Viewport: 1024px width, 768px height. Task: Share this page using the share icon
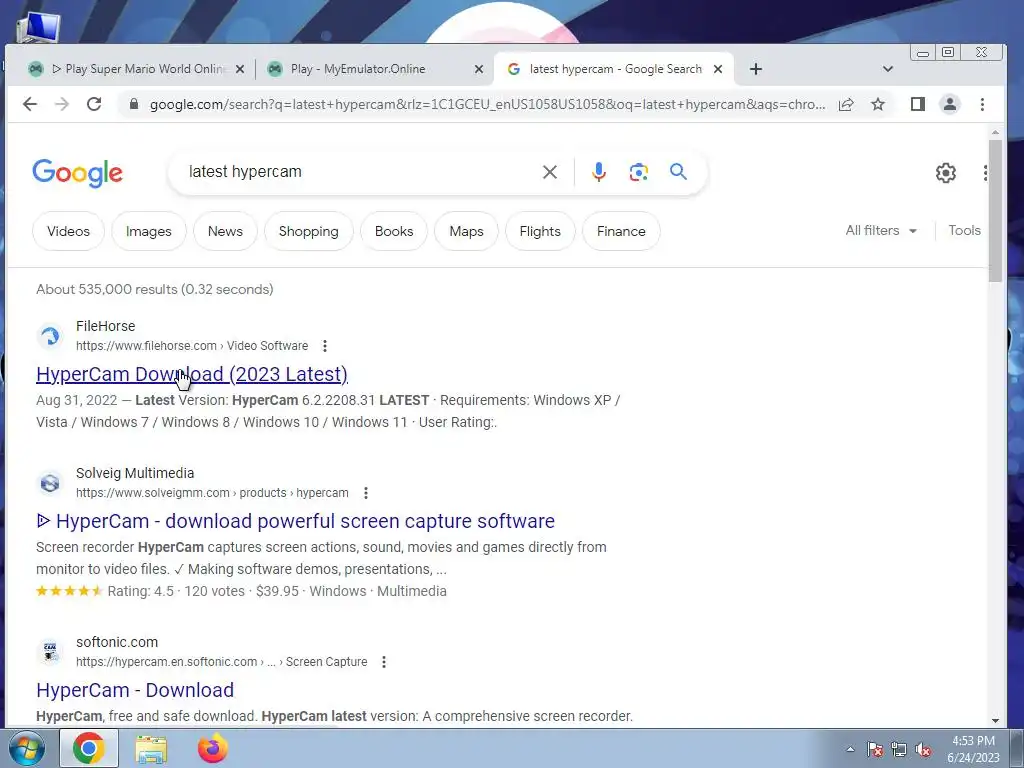[x=846, y=104]
